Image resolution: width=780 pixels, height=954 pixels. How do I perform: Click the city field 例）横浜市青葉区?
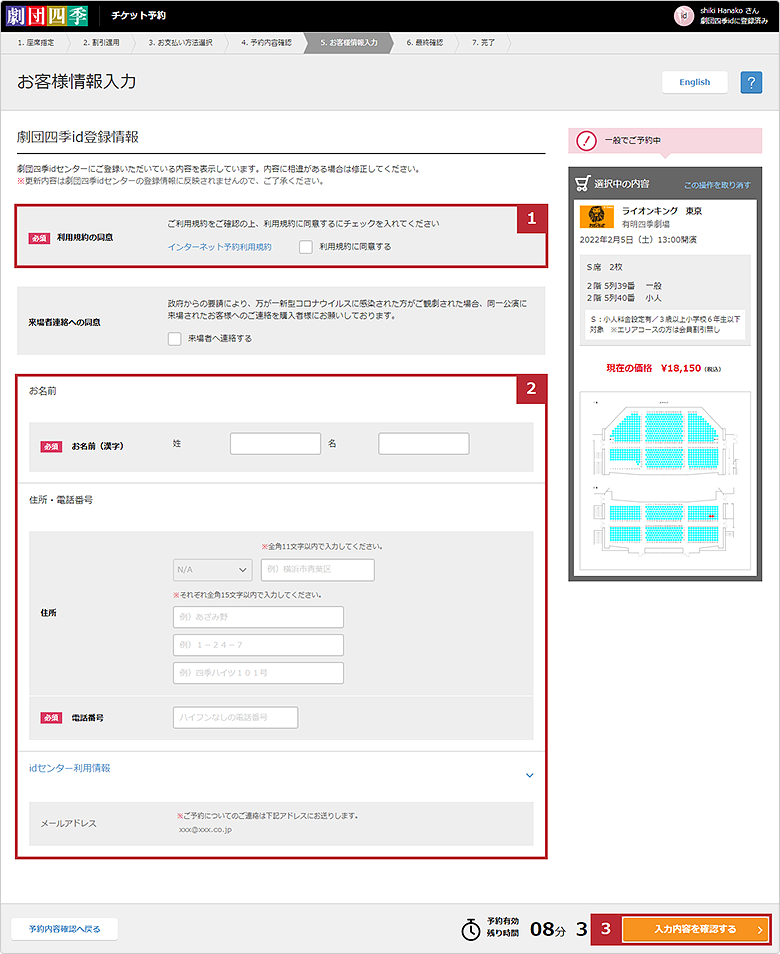pos(318,570)
